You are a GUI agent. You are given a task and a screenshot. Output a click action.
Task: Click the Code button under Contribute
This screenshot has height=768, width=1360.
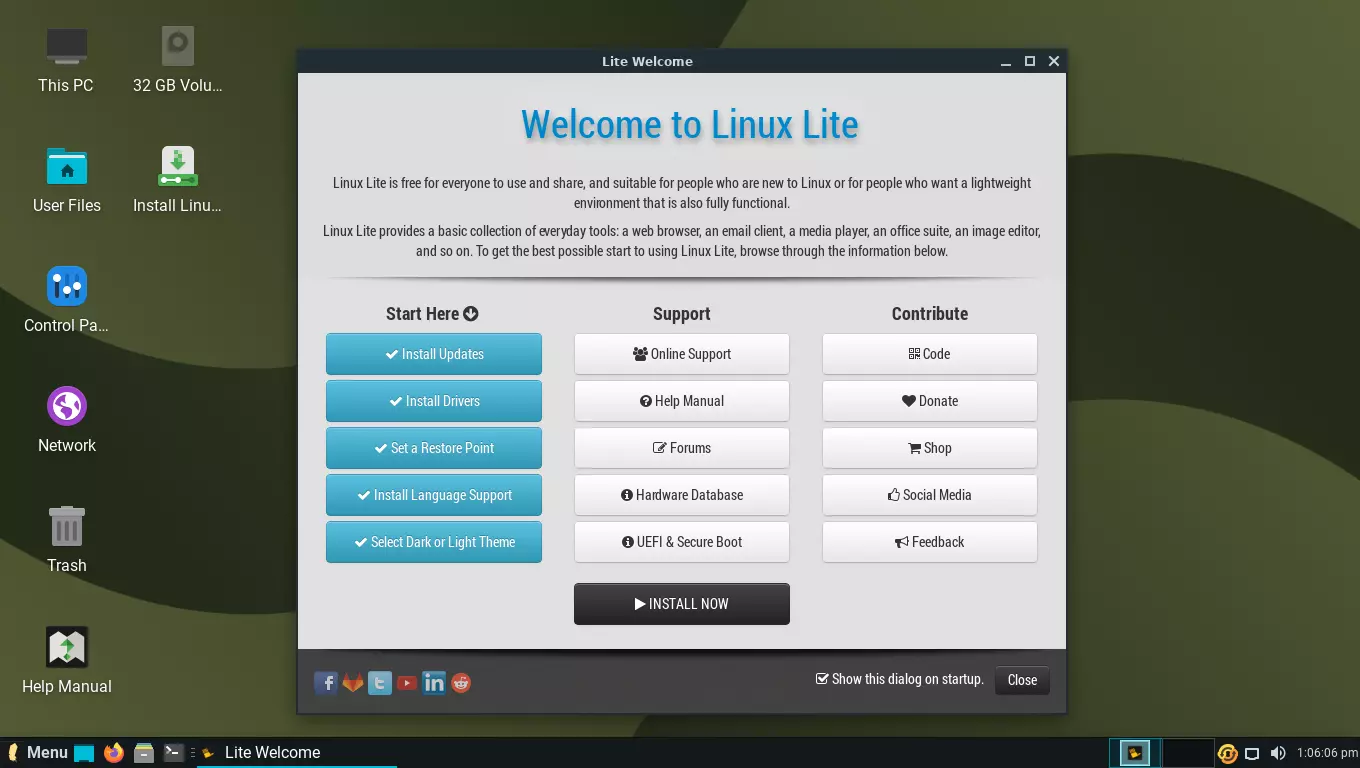click(x=930, y=354)
